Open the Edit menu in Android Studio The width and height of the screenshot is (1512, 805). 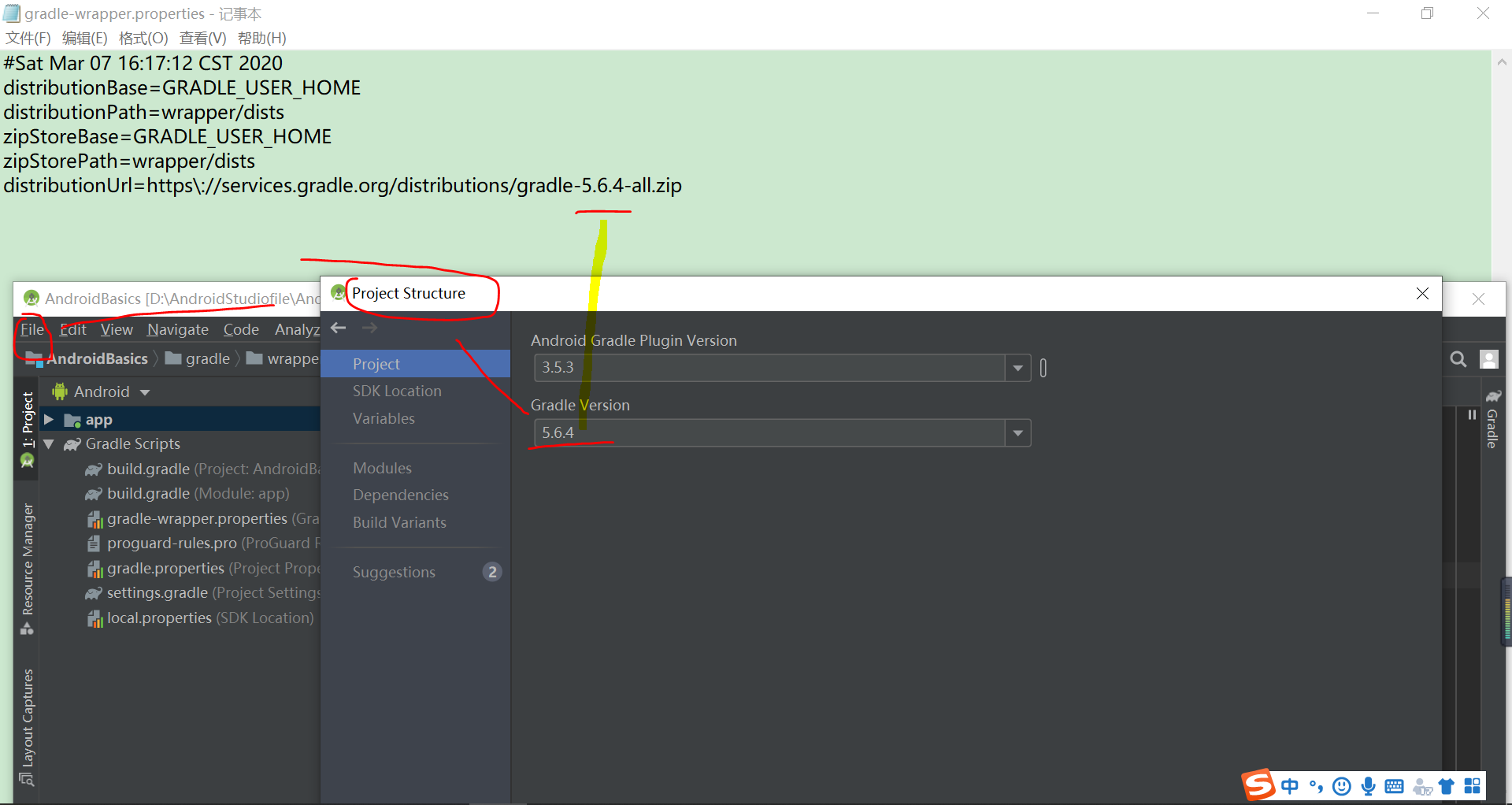click(72, 329)
